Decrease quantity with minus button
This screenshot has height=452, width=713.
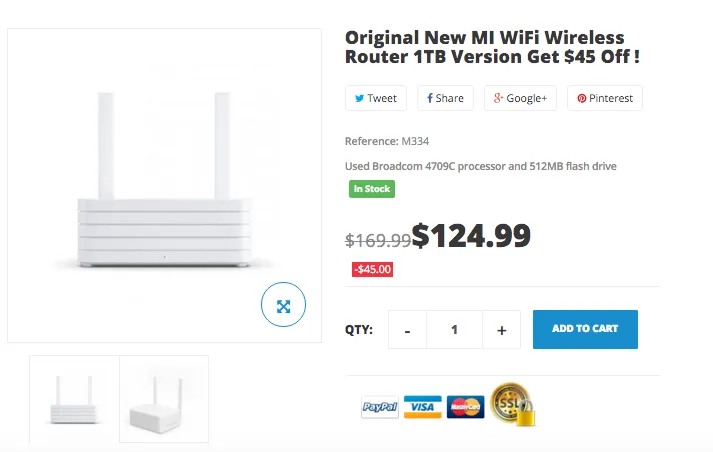coord(408,329)
